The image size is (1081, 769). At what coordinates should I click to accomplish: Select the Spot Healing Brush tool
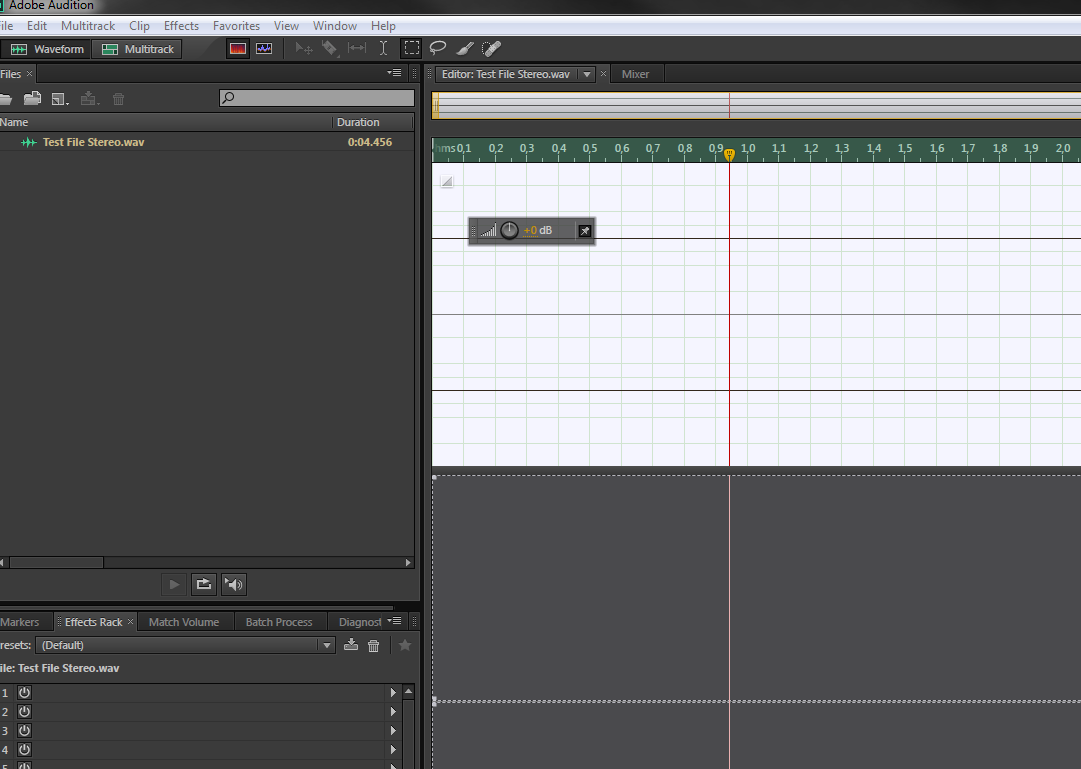[x=491, y=48]
